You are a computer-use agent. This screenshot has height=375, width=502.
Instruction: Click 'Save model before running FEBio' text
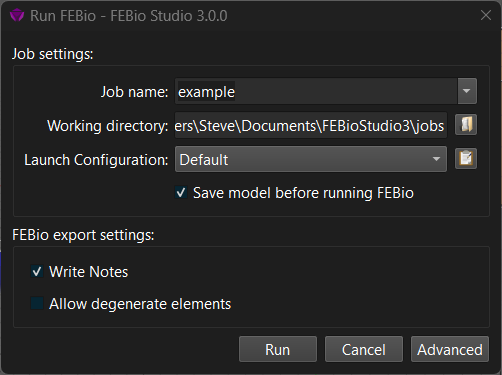(303, 193)
